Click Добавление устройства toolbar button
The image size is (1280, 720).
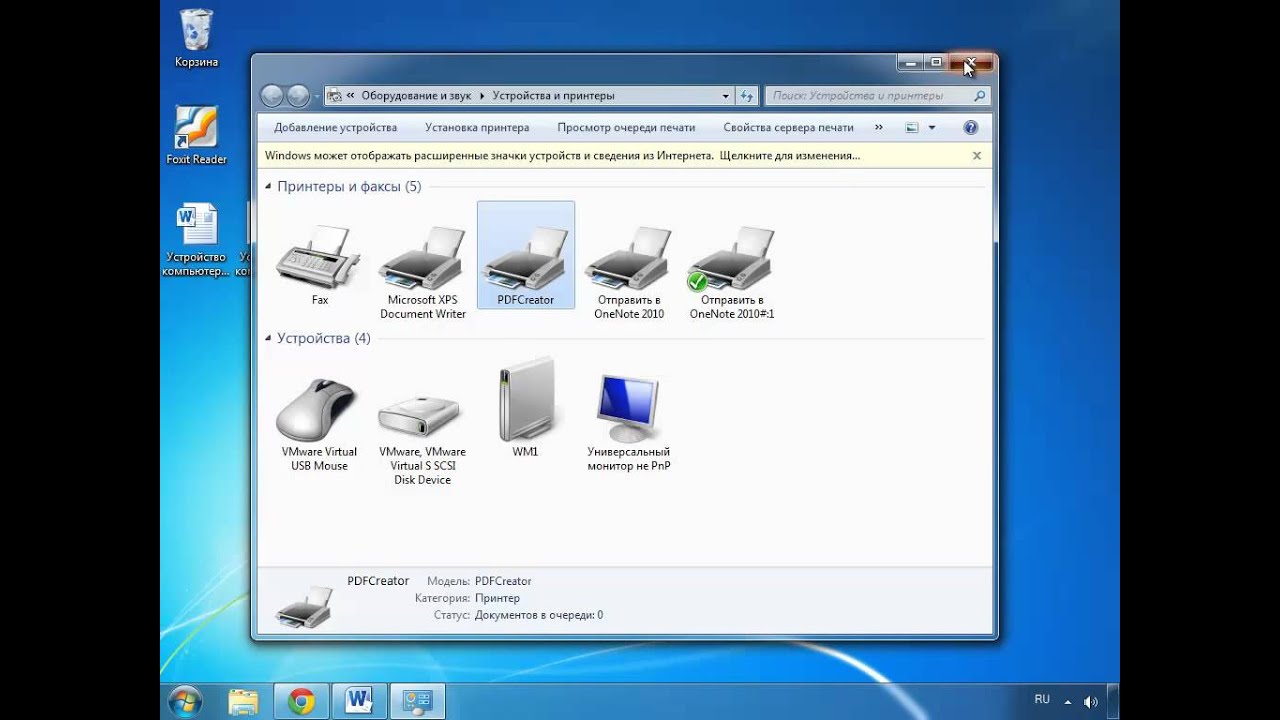coord(335,128)
